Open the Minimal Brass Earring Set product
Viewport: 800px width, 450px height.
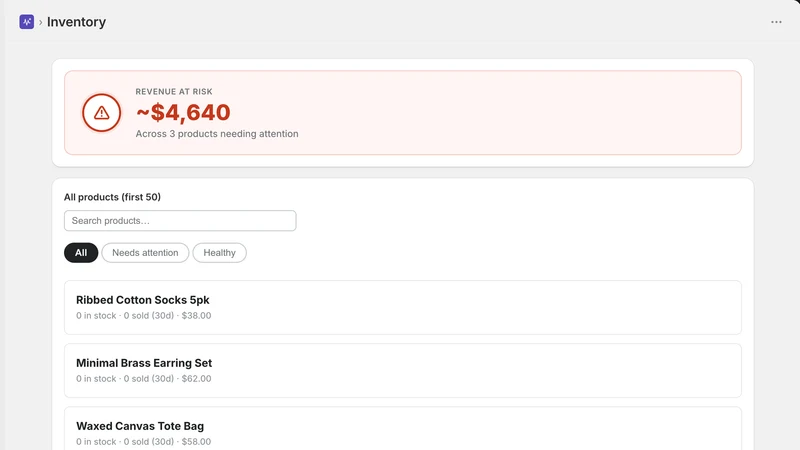pos(403,370)
